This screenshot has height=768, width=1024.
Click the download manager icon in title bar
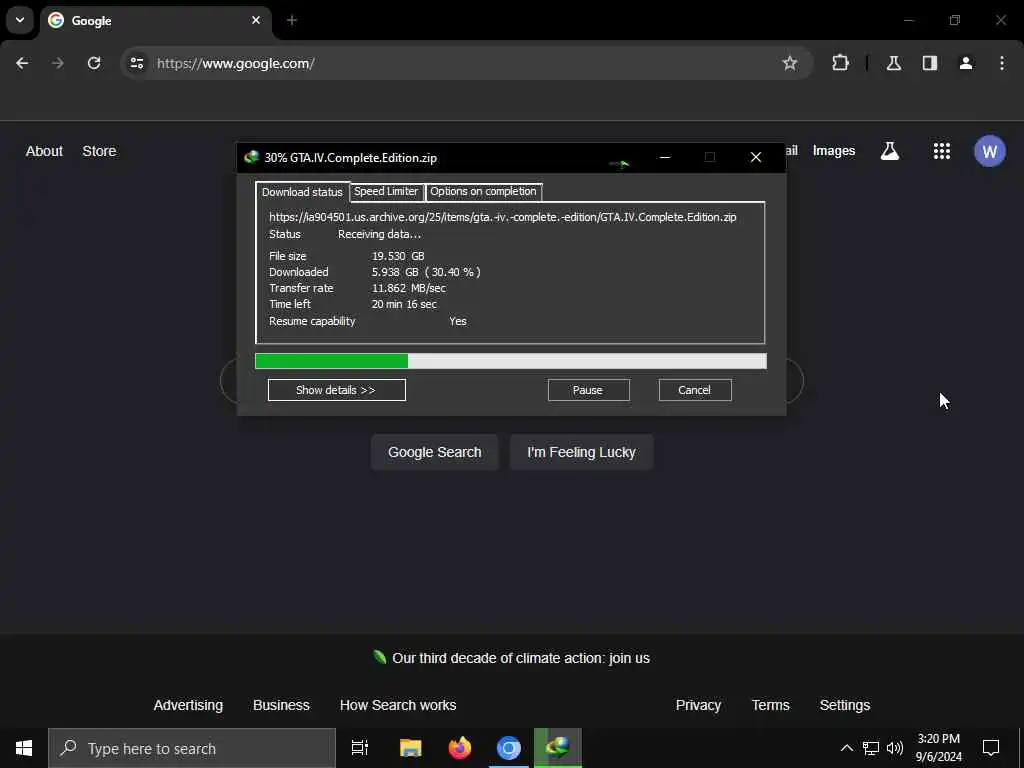tap(251, 157)
